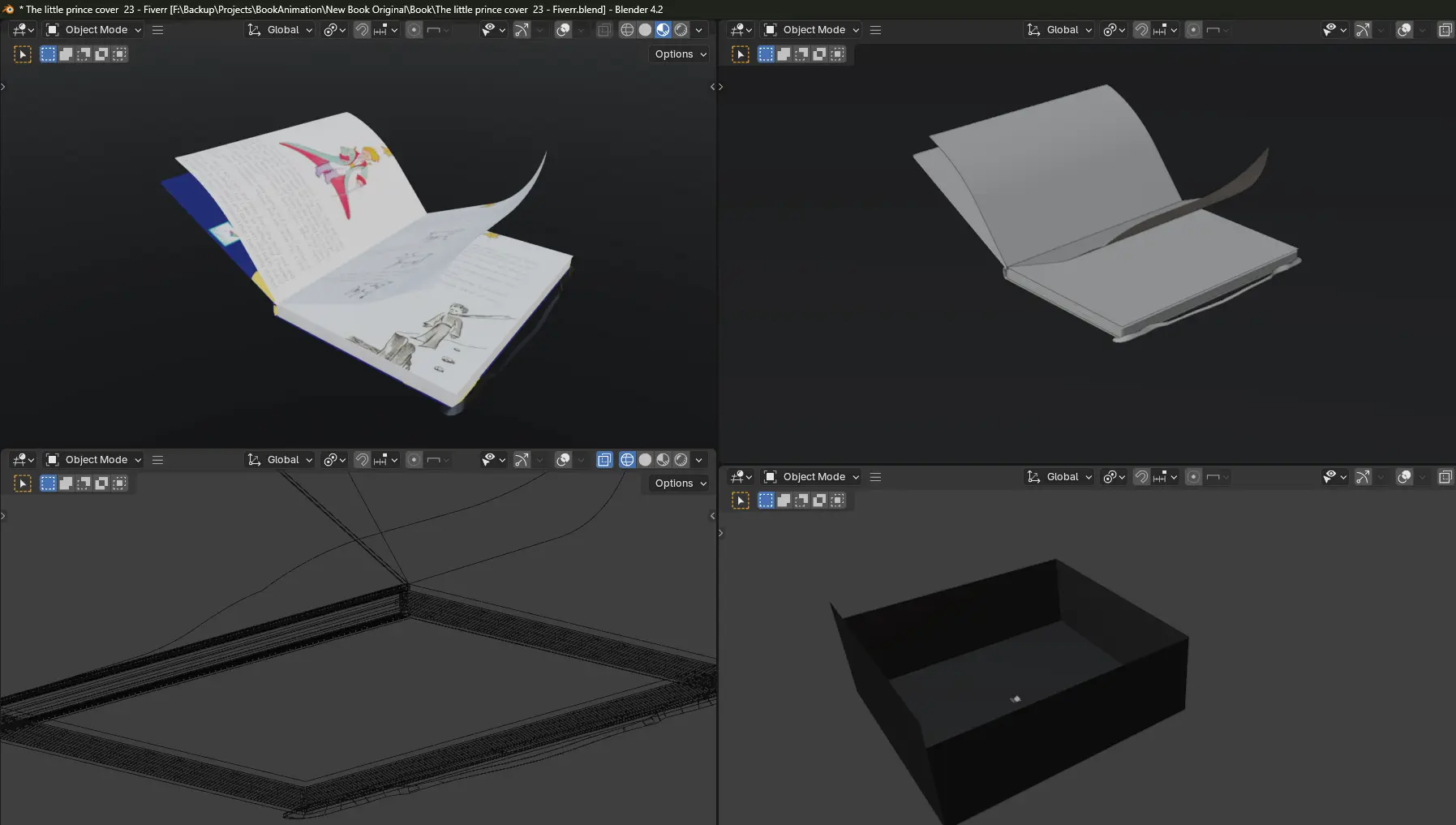Open Object Mode dropdown in top-left viewport
Viewport: 1456px width, 825px height.
pyautogui.click(x=93, y=30)
